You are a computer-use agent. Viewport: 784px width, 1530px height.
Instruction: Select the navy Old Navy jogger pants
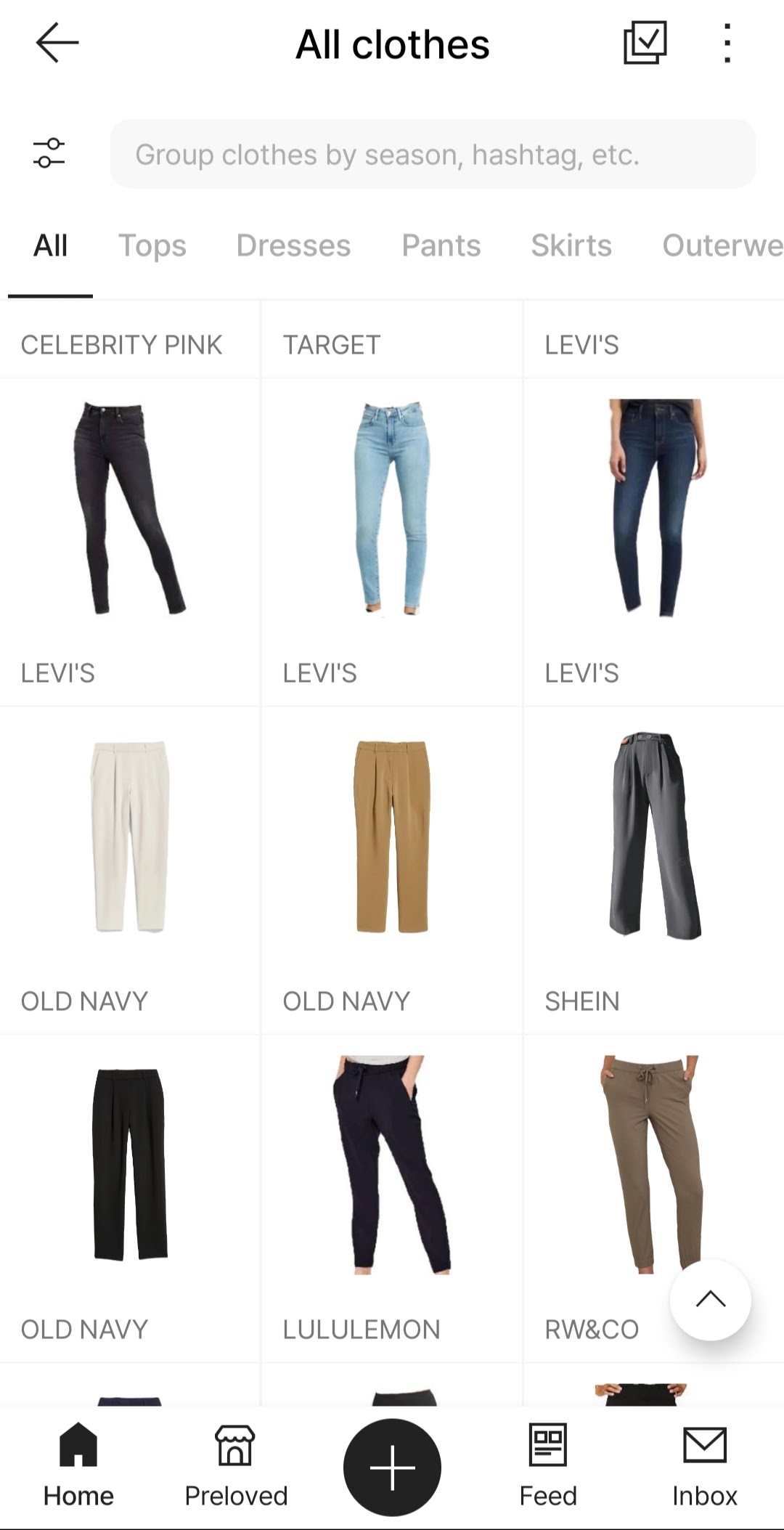(x=392, y=1164)
